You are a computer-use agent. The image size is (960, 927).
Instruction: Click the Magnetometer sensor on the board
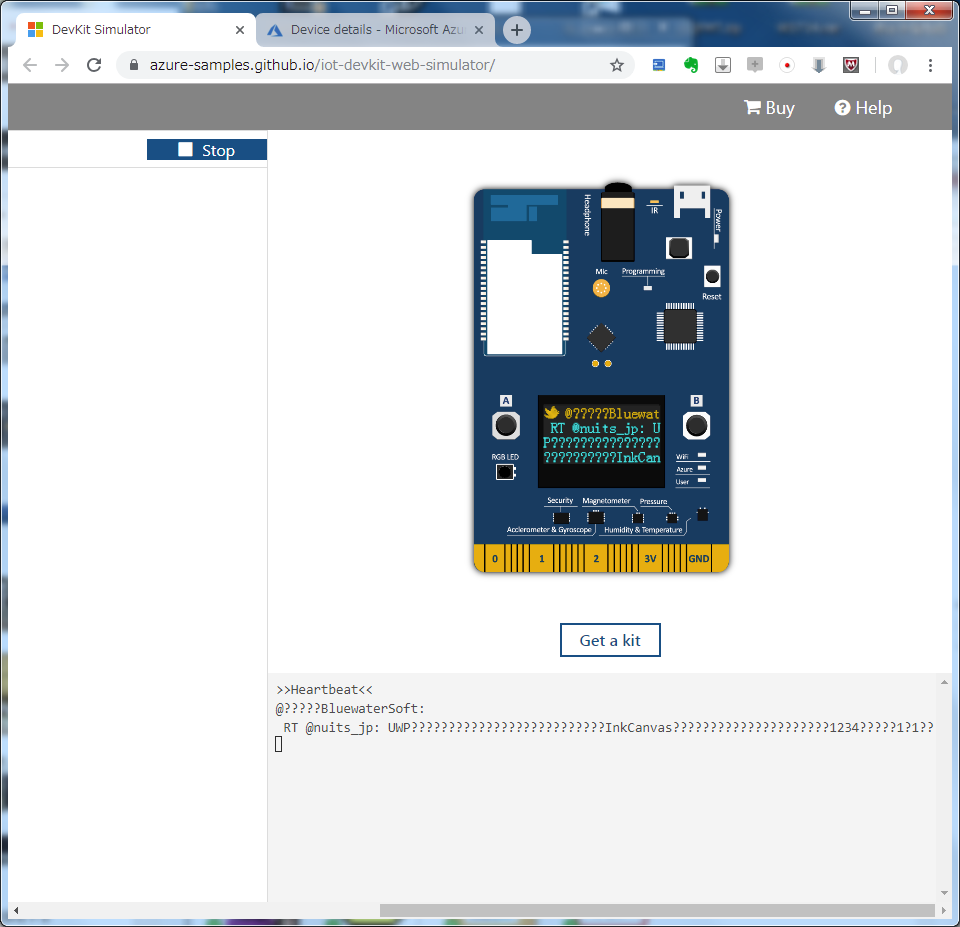(636, 516)
